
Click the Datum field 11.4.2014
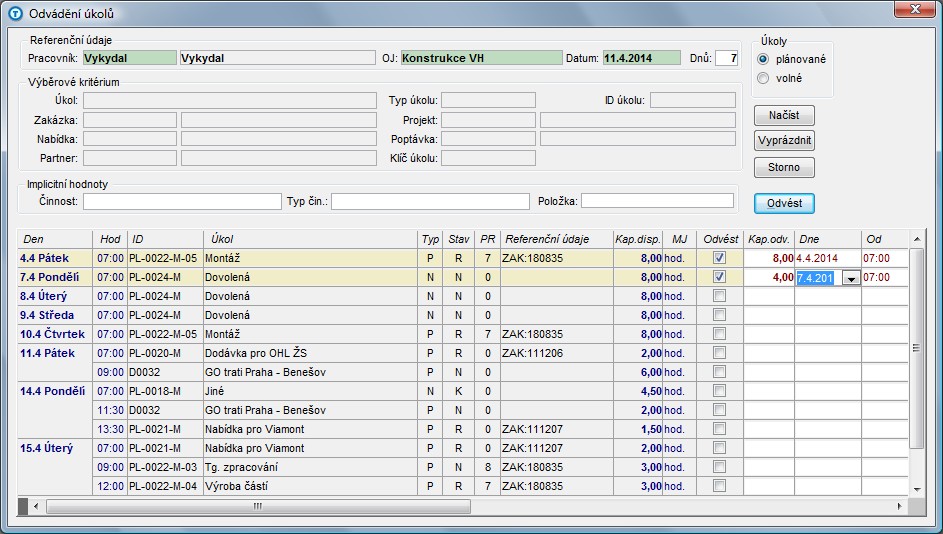click(x=642, y=58)
